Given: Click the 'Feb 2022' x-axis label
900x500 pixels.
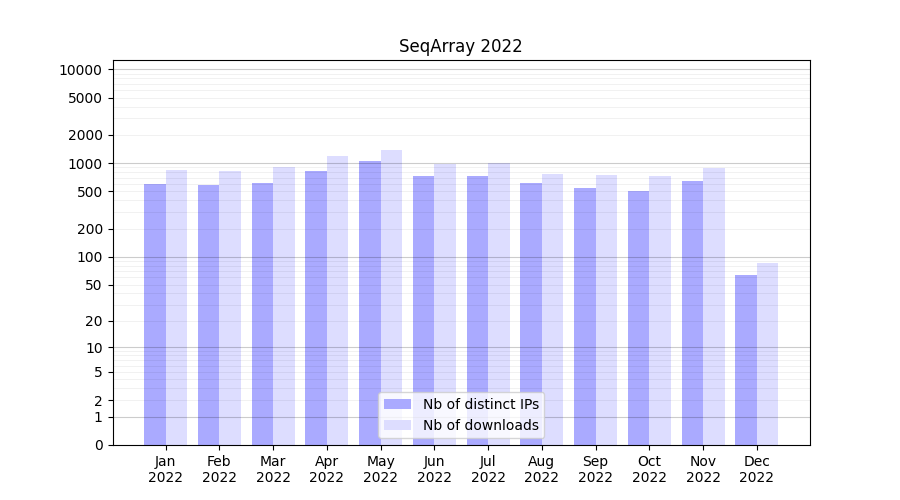Looking at the screenshot, I should coord(219,469).
